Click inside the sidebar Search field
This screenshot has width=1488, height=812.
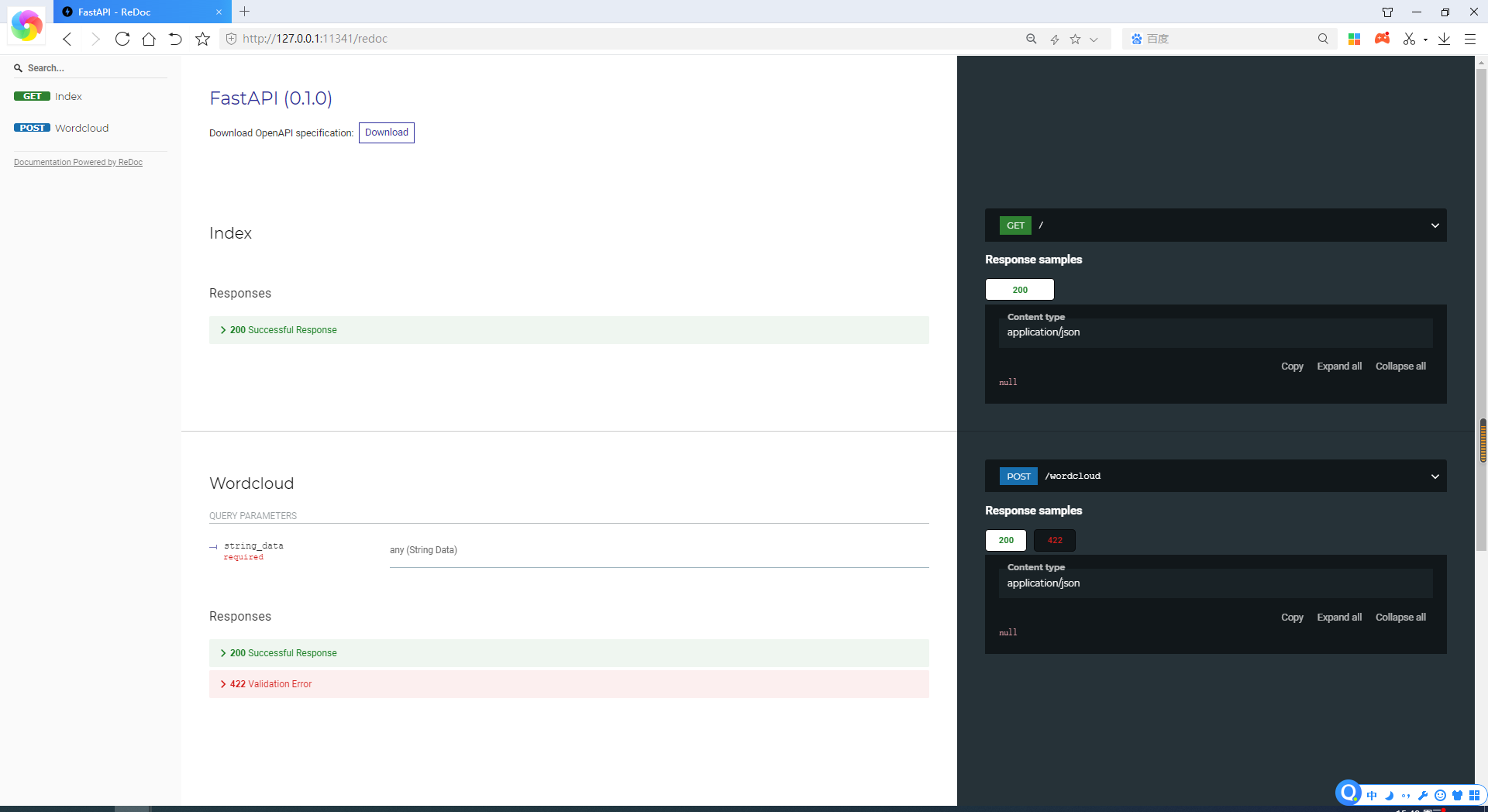(85, 67)
